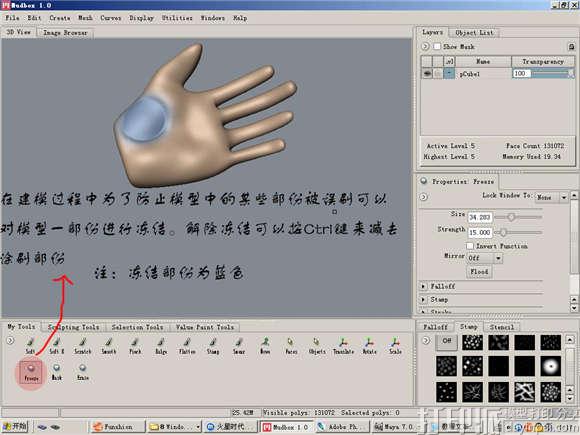
Task: Open the File menu
Action: tap(12, 18)
